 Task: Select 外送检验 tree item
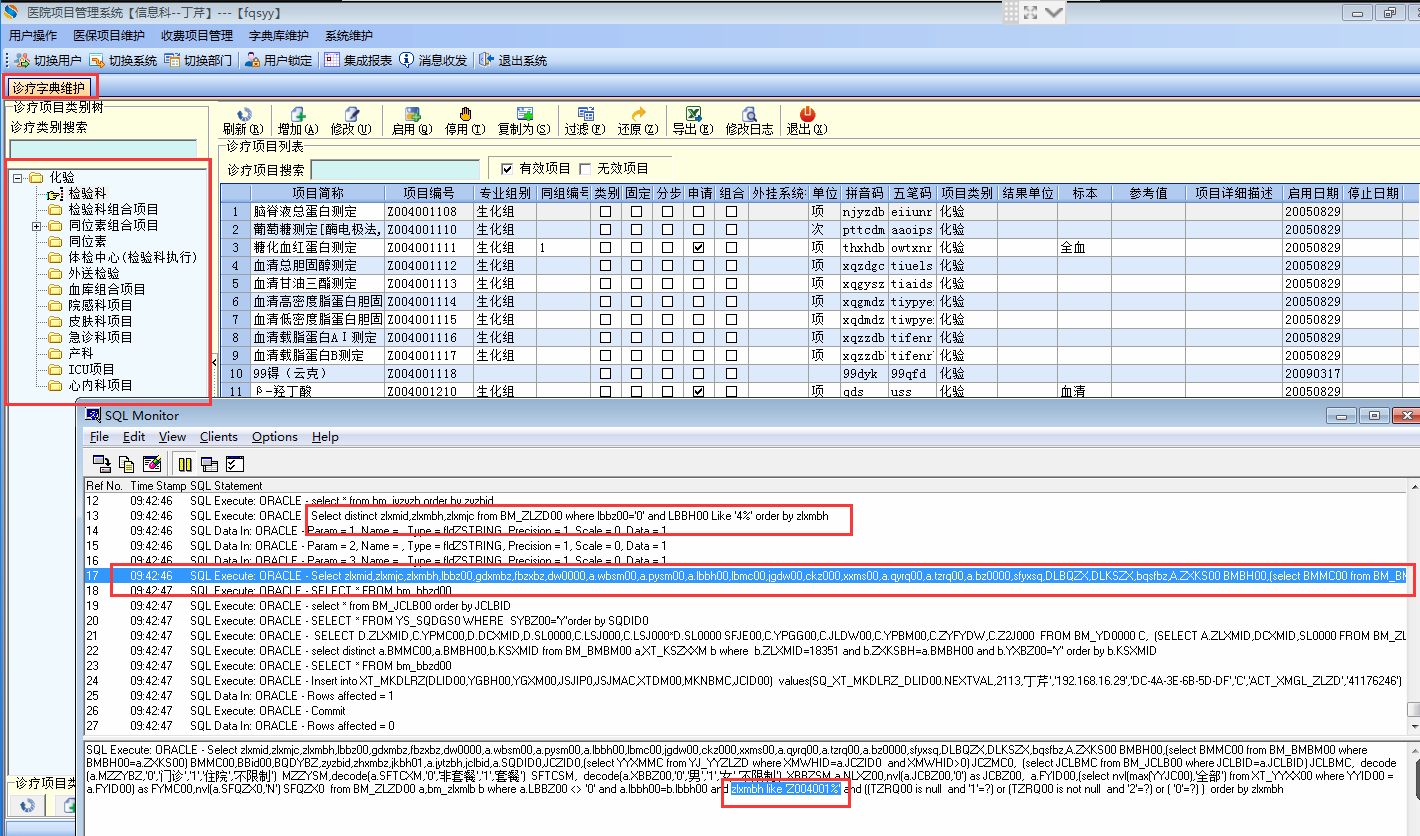pyautogui.click(x=93, y=273)
